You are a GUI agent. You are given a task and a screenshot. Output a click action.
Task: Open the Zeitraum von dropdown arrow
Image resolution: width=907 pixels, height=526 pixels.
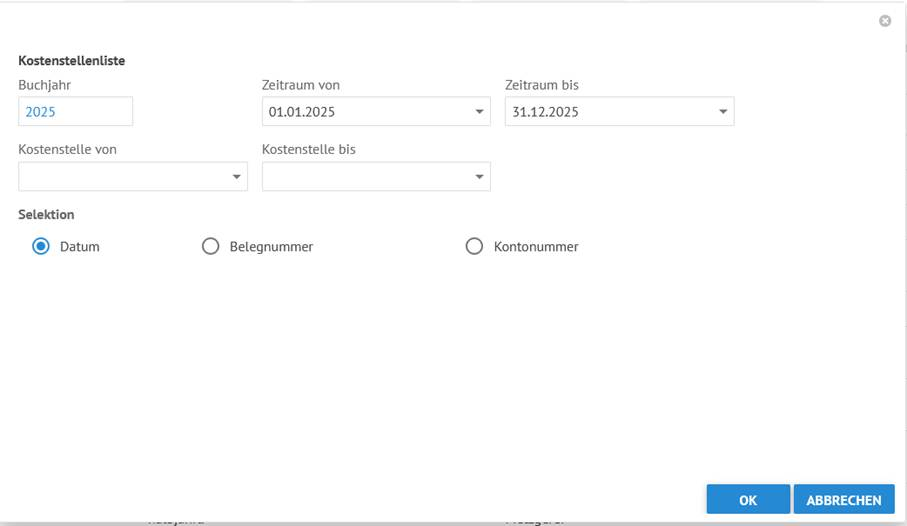click(x=480, y=112)
